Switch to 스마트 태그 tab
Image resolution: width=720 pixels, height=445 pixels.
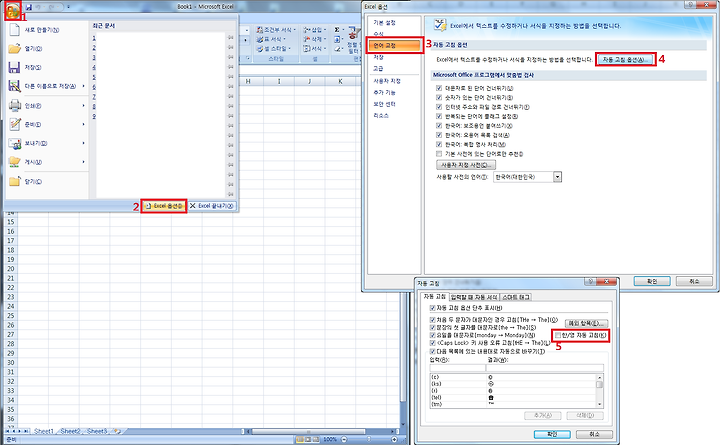516,297
